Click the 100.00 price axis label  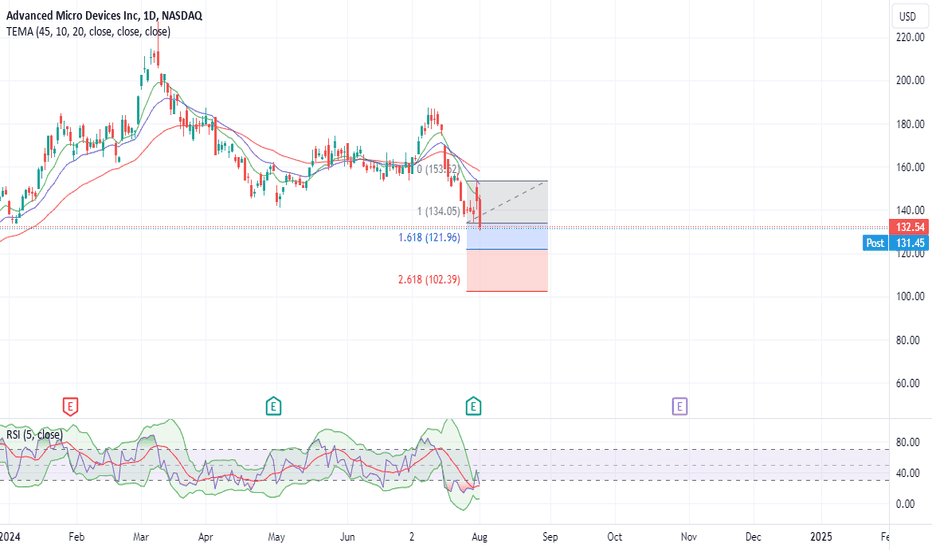pyautogui.click(x=910, y=296)
